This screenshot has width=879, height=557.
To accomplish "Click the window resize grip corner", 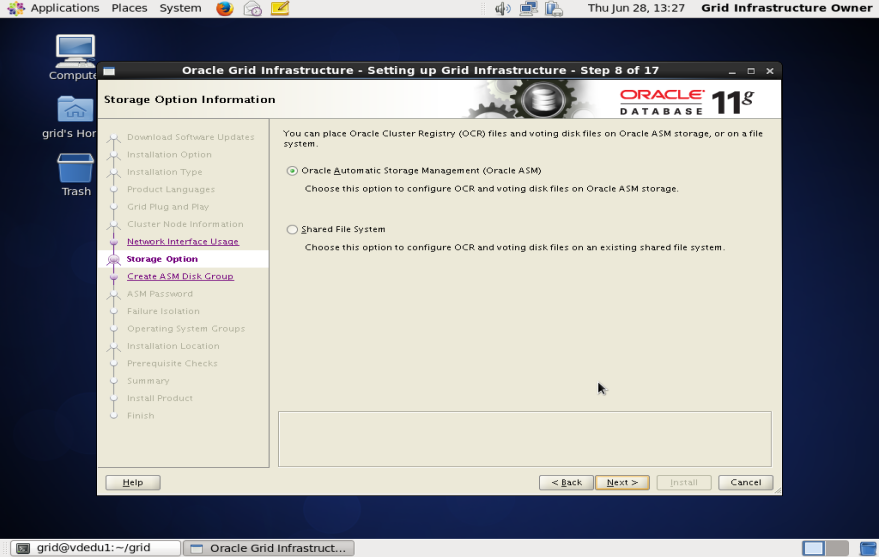I will click(x=778, y=491).
